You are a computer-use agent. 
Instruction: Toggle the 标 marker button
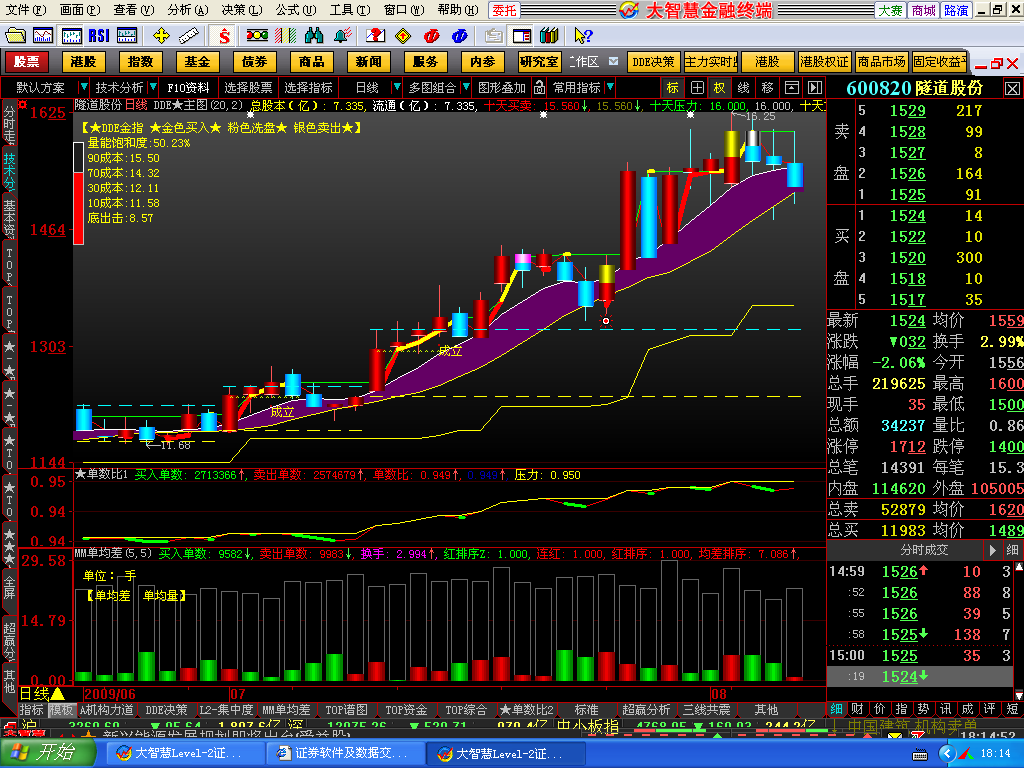point(673,87)
